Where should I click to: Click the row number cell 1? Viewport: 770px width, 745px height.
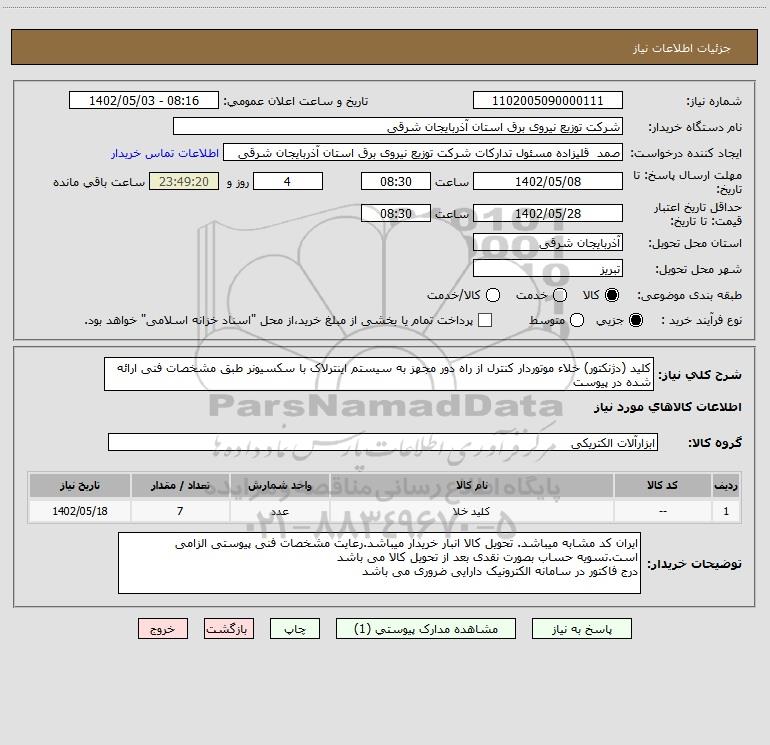[x=726, y=511]
